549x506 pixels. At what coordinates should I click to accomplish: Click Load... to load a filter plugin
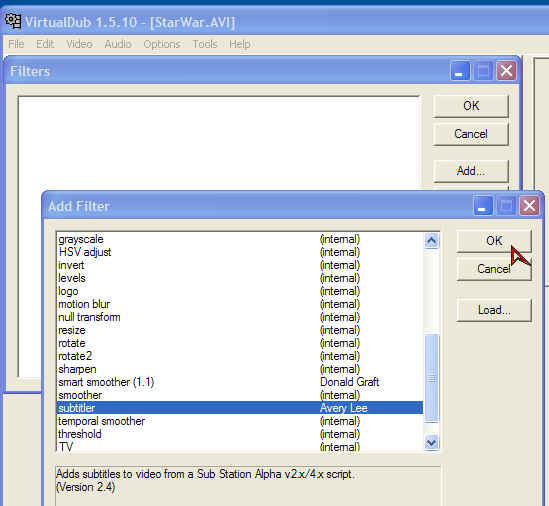[x=494, y=310]
